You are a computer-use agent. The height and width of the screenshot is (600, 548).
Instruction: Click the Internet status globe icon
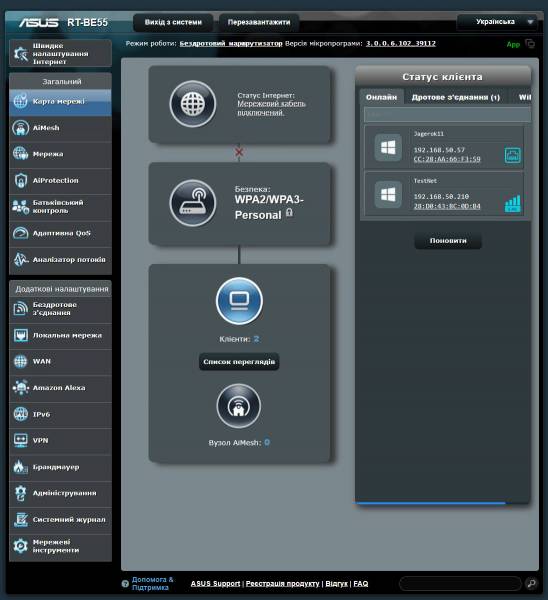click(193, 104)
